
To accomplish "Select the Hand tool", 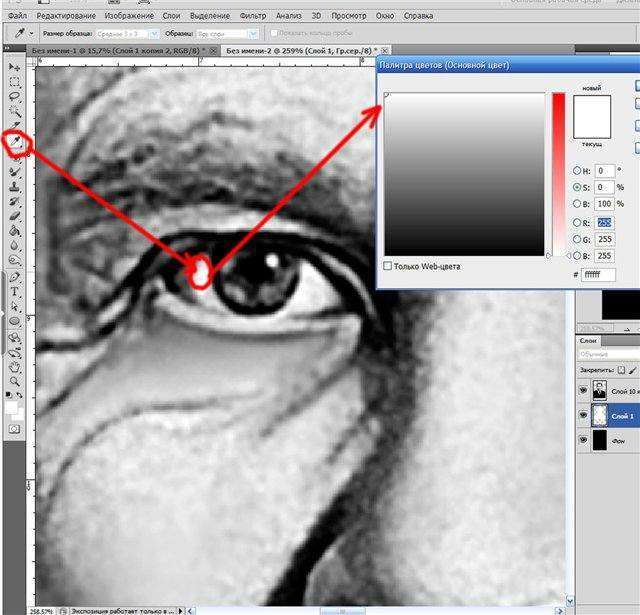I will 15,366.
